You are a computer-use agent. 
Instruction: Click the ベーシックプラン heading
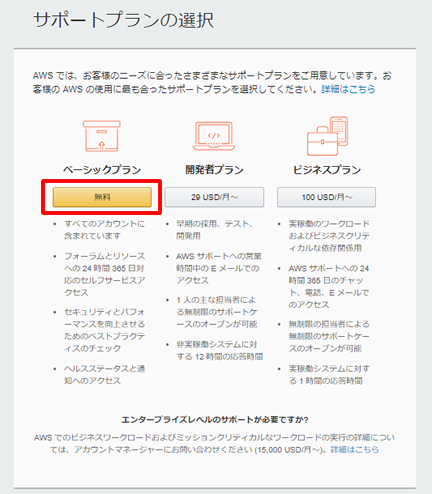(x=102, y=170)
